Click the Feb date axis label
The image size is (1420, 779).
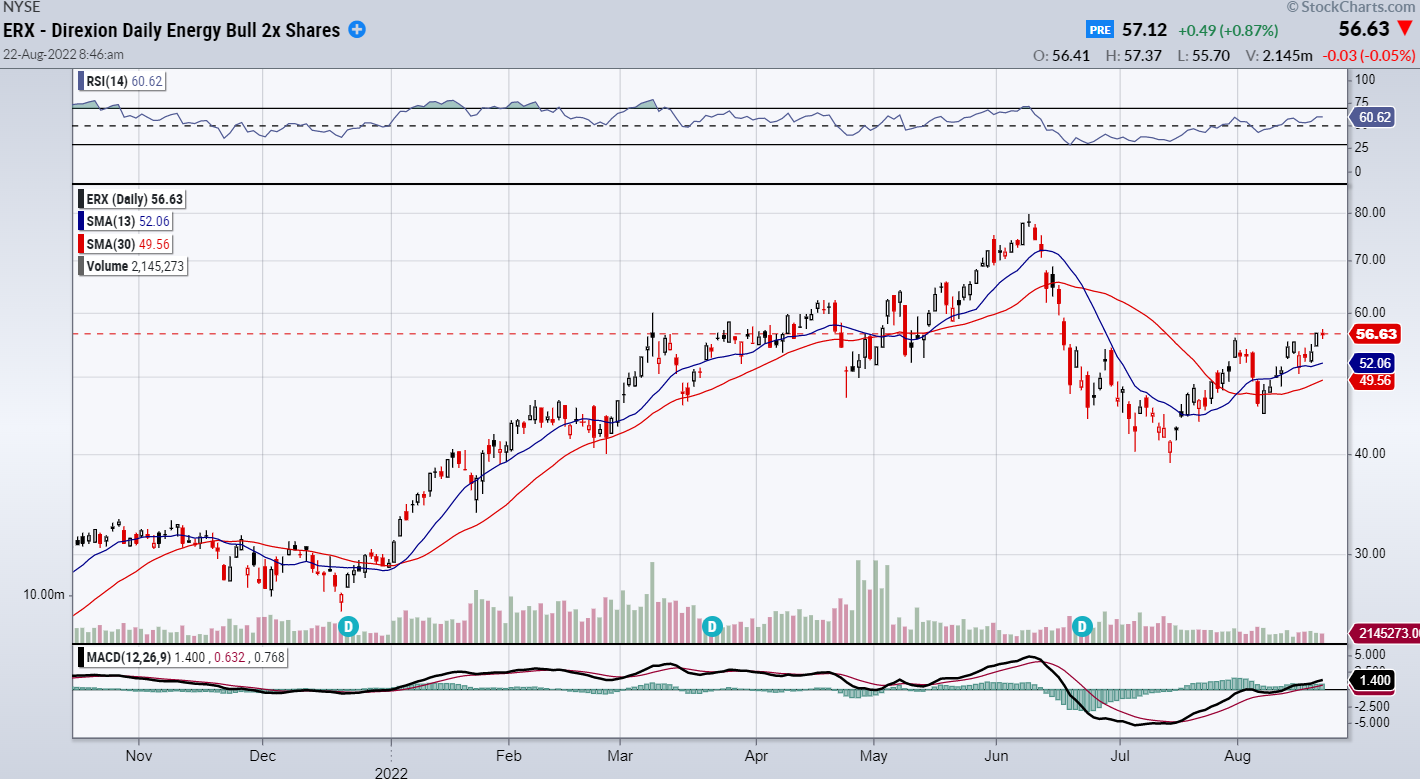[509, 756]
